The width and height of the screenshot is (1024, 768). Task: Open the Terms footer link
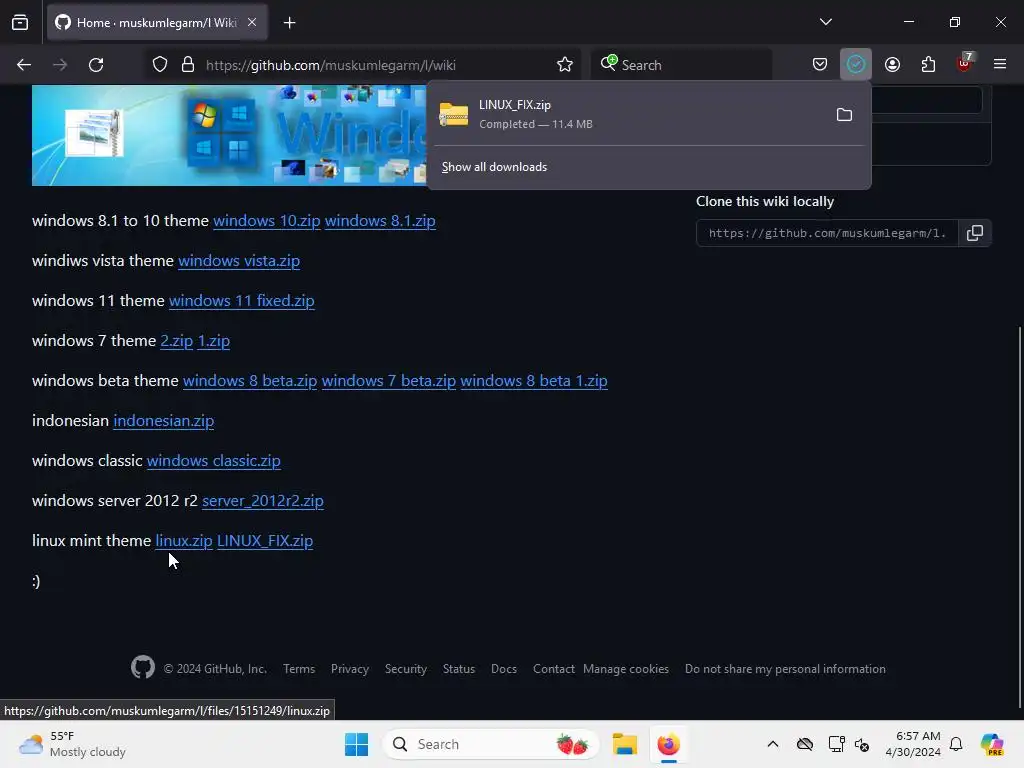pyautogui.click(x=299, y=669)
